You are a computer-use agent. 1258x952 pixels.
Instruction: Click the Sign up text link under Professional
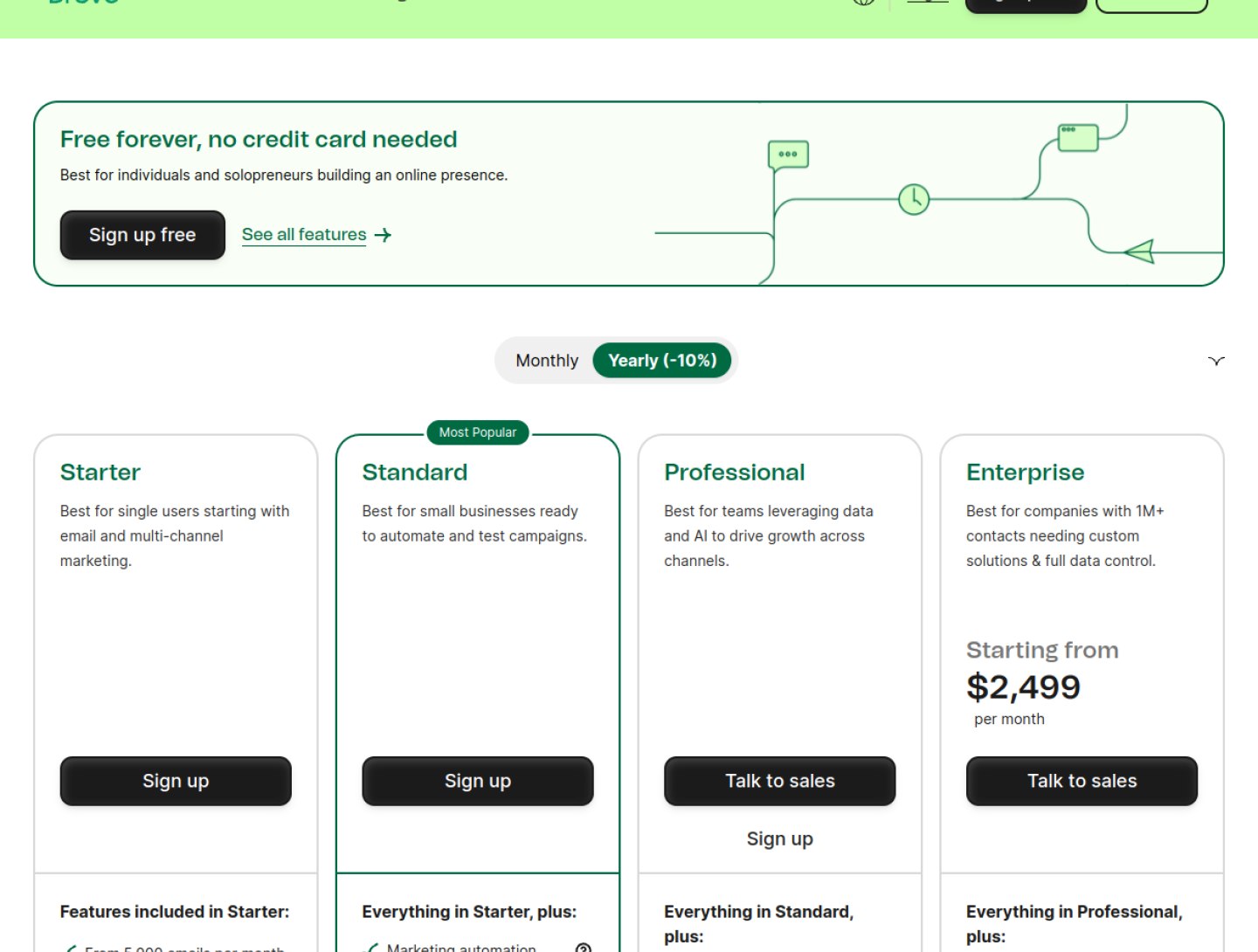[780, 839]
